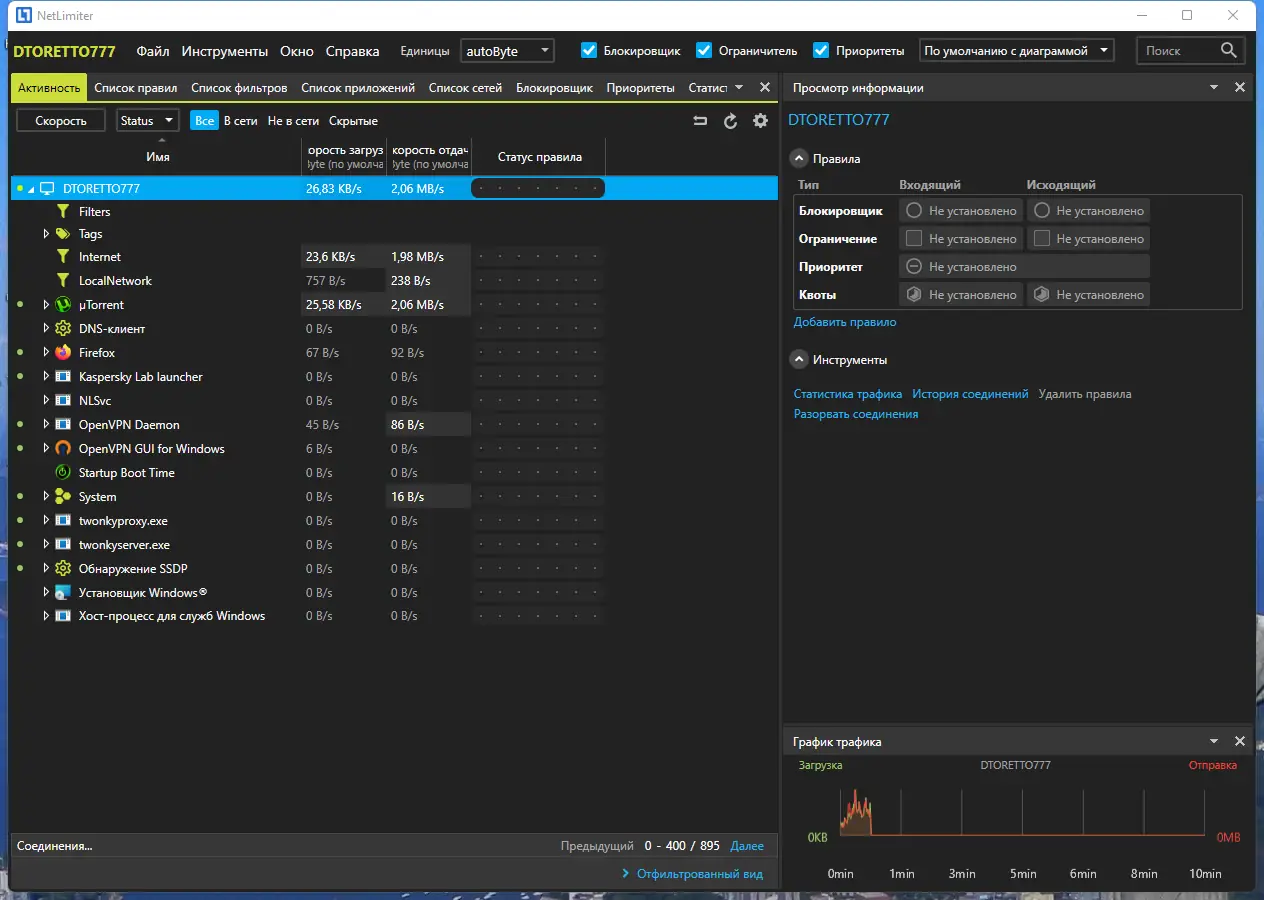Toggle the Ограничитель checkbox
This screenshot has height=900, width=1264.
(704, 50)
